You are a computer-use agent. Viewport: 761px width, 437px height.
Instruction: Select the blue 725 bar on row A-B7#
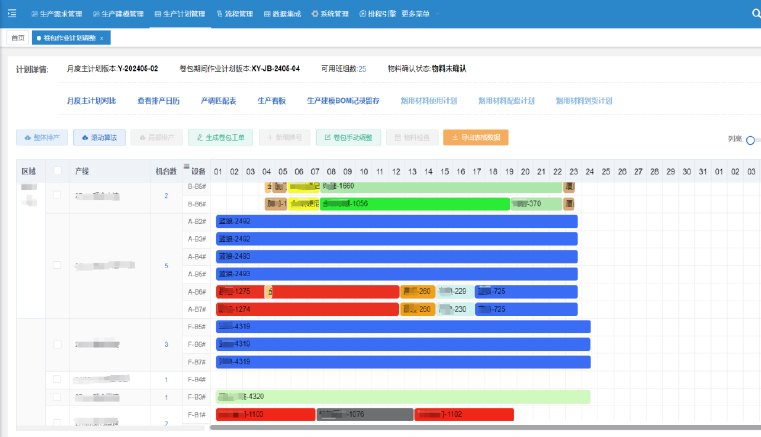click(526, 309)
